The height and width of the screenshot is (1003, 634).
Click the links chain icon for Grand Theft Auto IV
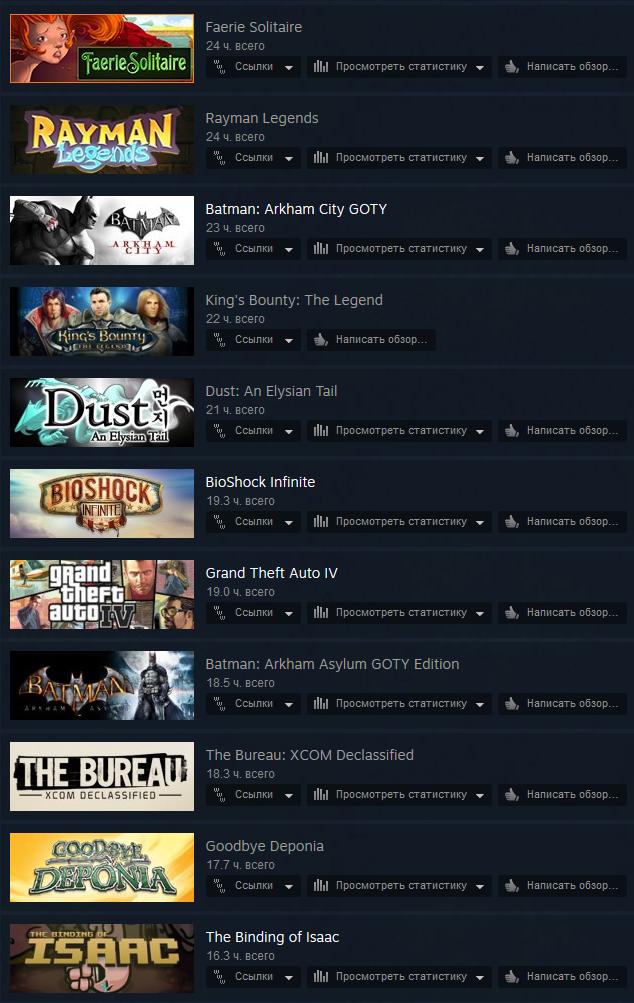click(219, 612)
